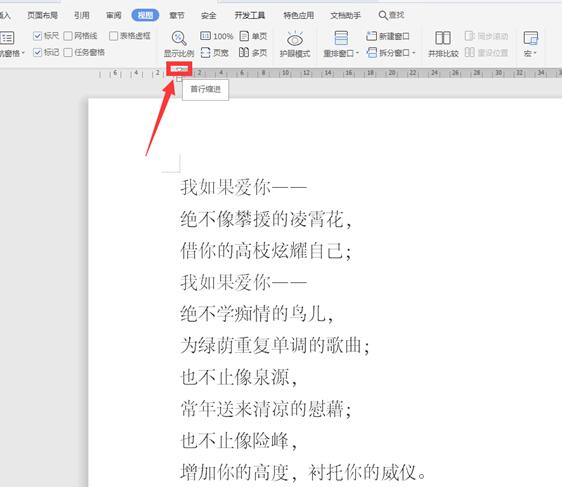
Task: Switch to 单页 single page view
Action: click(253, 36)
